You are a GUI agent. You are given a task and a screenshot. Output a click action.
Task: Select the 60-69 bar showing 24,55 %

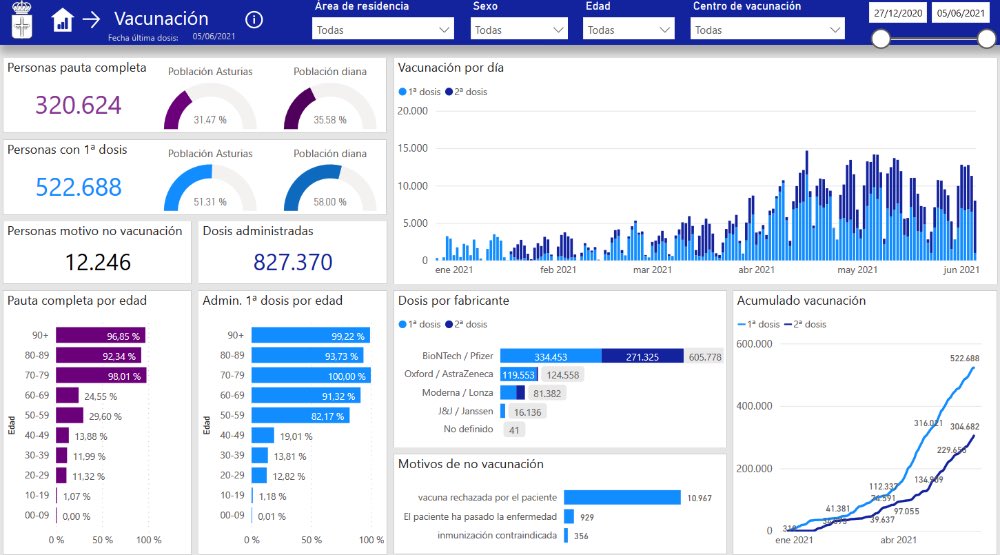[67, 396]
